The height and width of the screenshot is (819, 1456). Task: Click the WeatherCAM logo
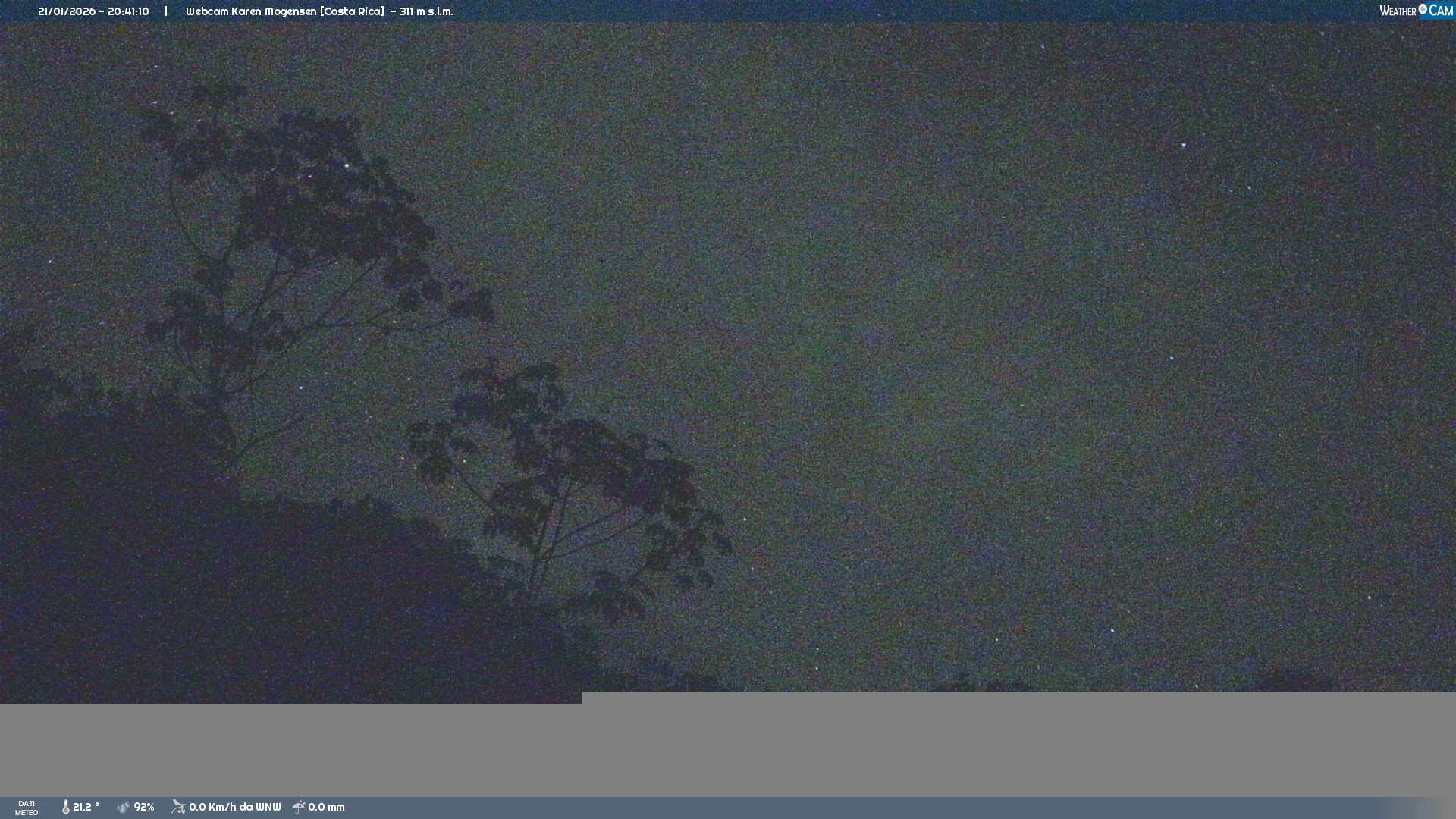[1416, 11]
